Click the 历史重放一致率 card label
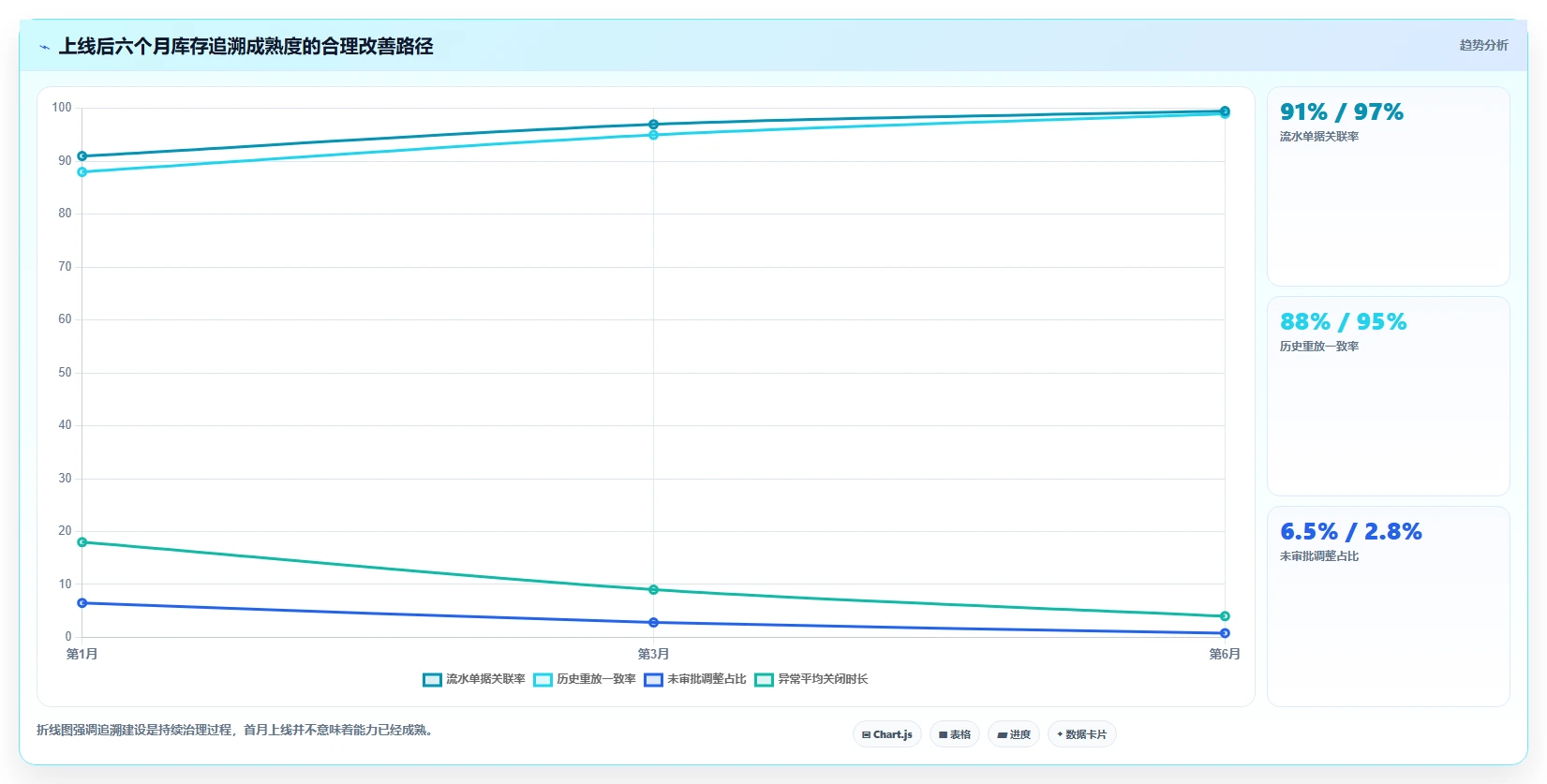This screenshot has width=1547, height=784. (1319, 347)
